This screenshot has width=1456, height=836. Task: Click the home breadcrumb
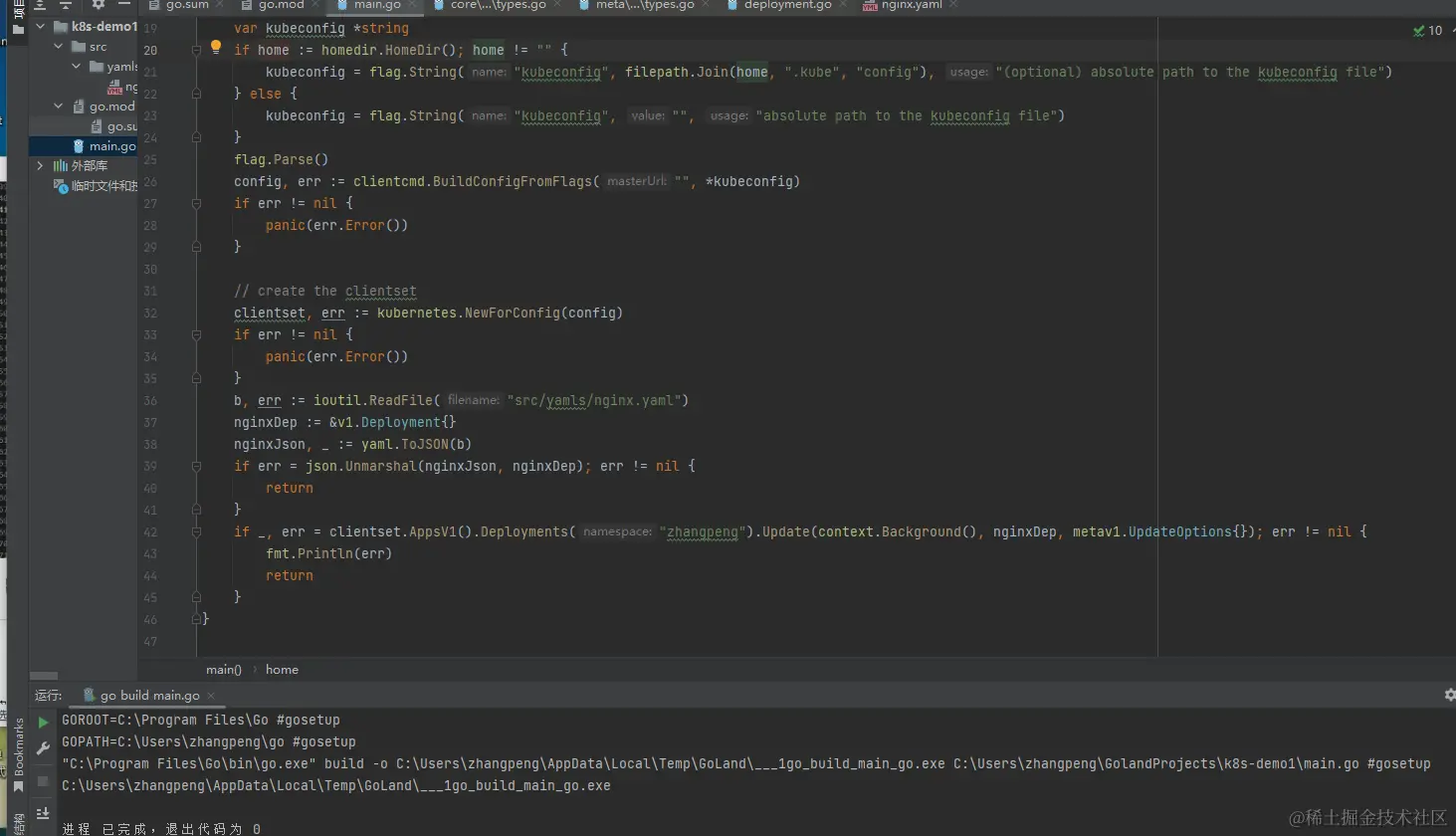[282, 670]
